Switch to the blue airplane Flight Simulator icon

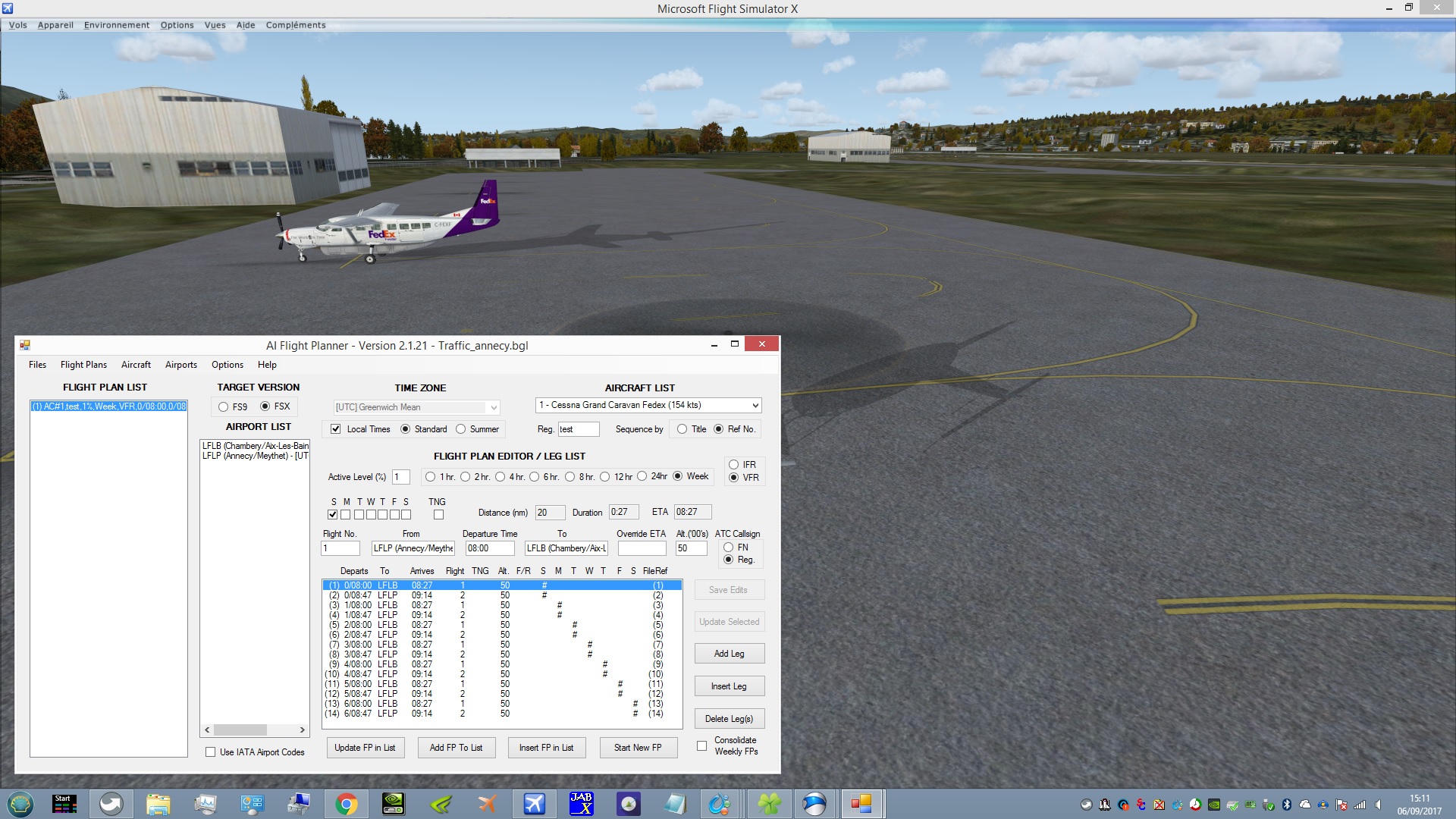[x=534, y=804]
